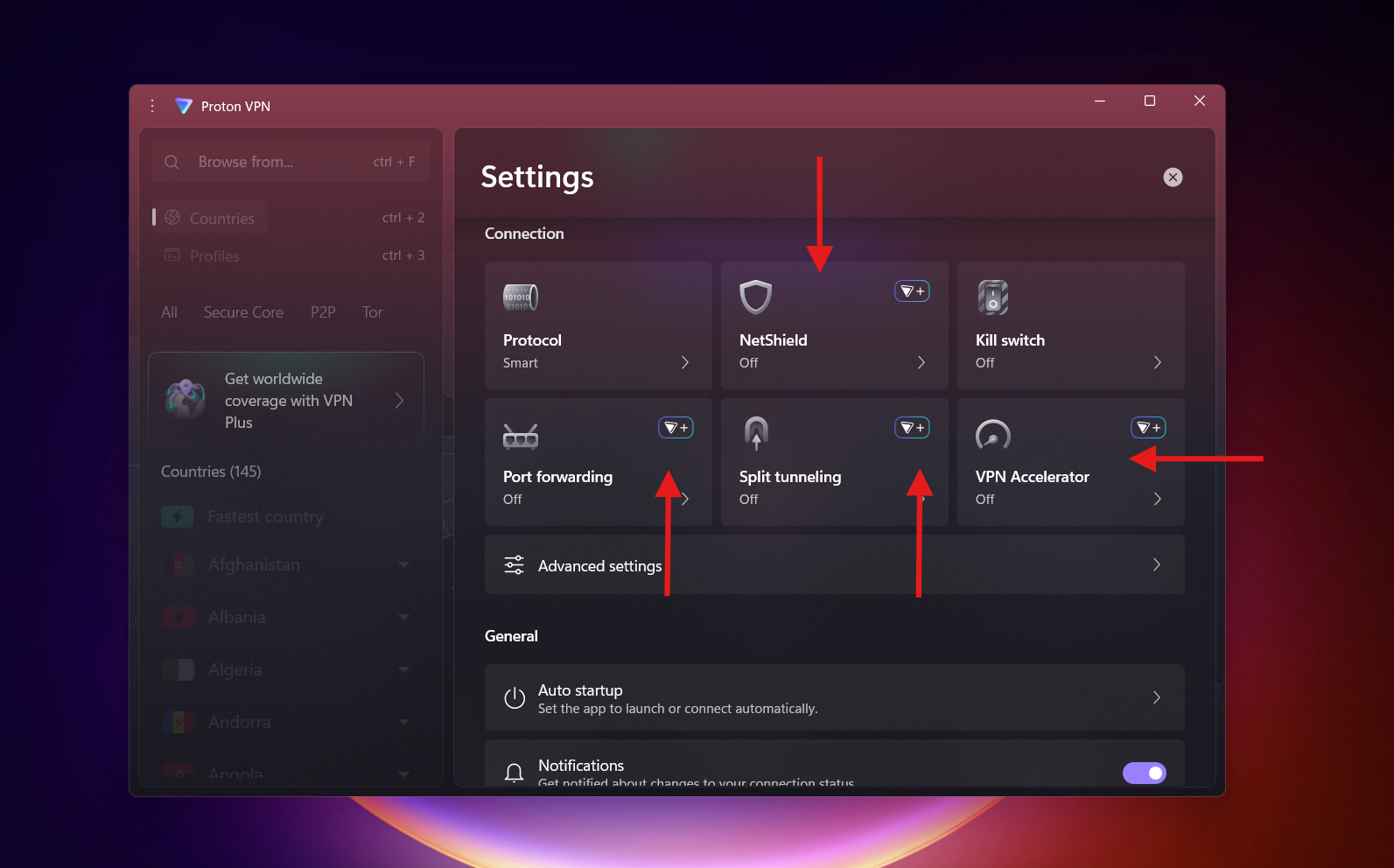Open Auto startup chevron arrow
The width and height of the screenshot is (1394, 868).
click(1157, 697)
